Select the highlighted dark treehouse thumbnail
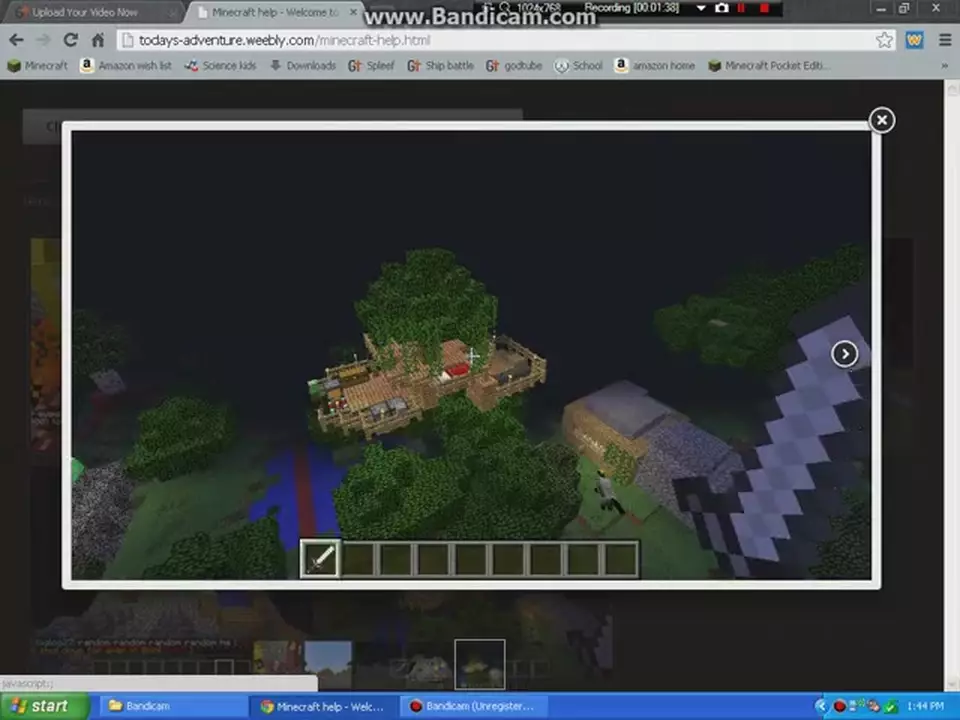This screenshot has height=720, width=960. [x=480, y=664]
